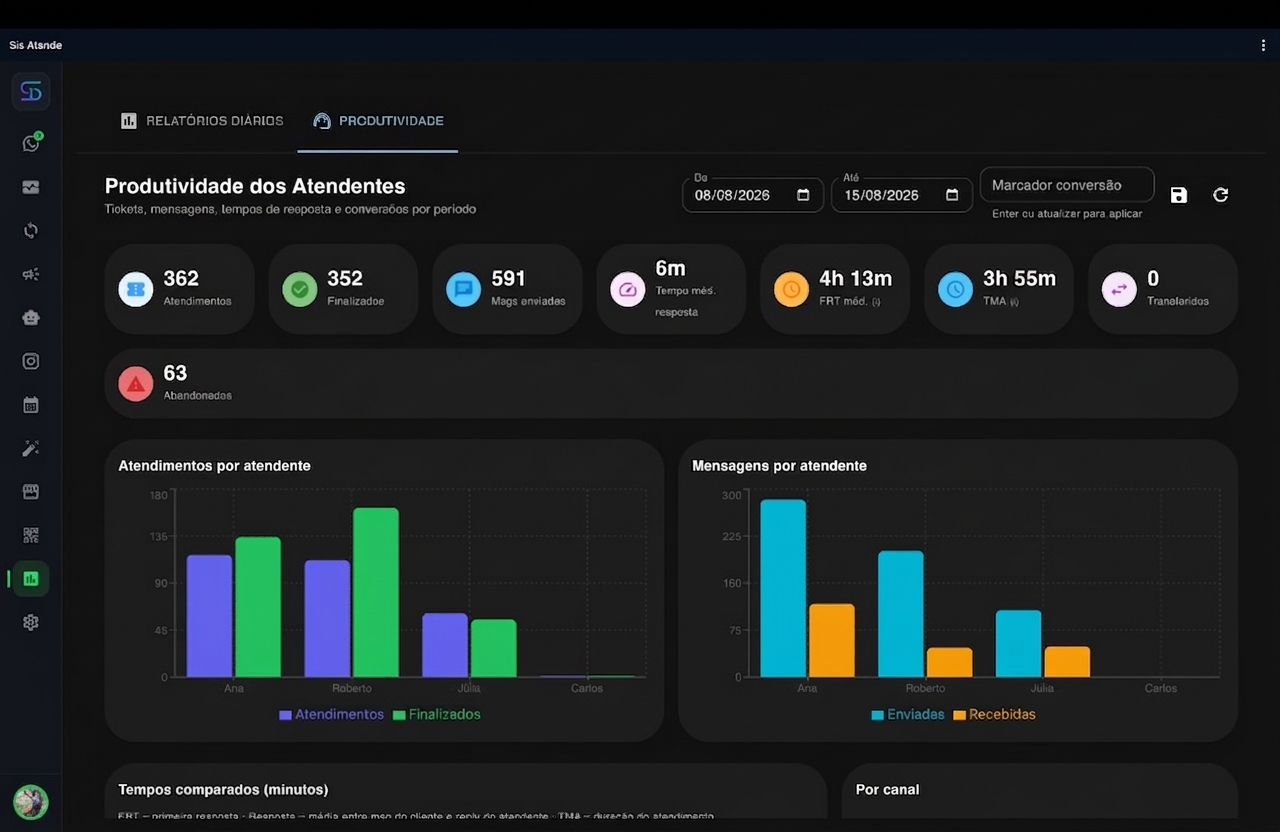Click the save floppy disk icon
Image resolution: width=1280 pixels, height=832 pixels.
tap(1179, 195)
